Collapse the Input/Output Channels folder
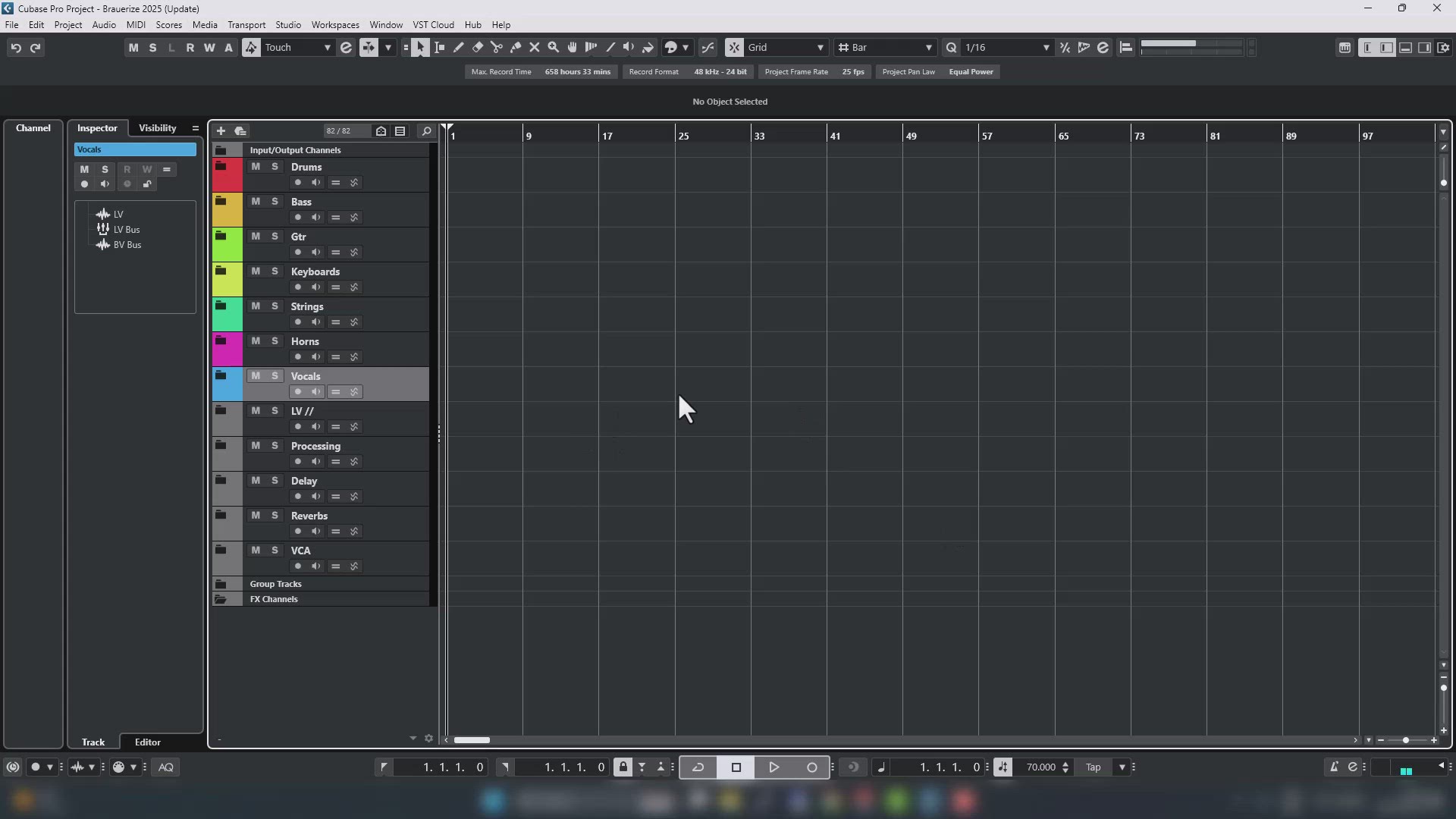The width and height of the screenshot is (1456, 819). 221,150
